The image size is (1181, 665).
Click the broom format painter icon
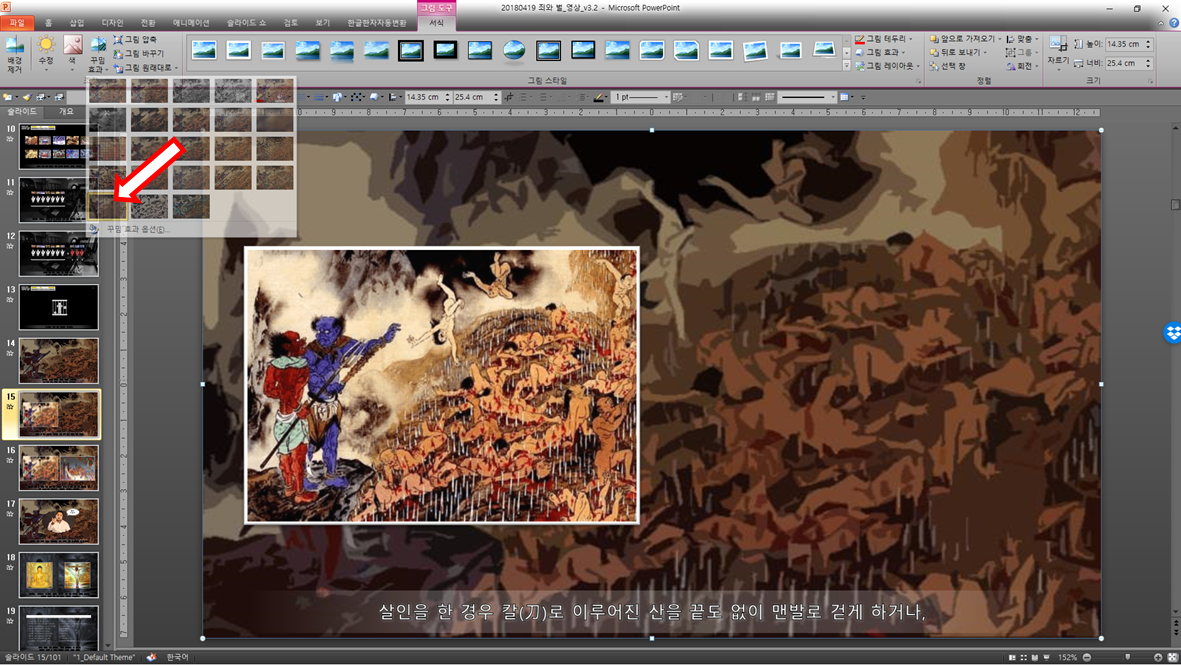[26, 97]
